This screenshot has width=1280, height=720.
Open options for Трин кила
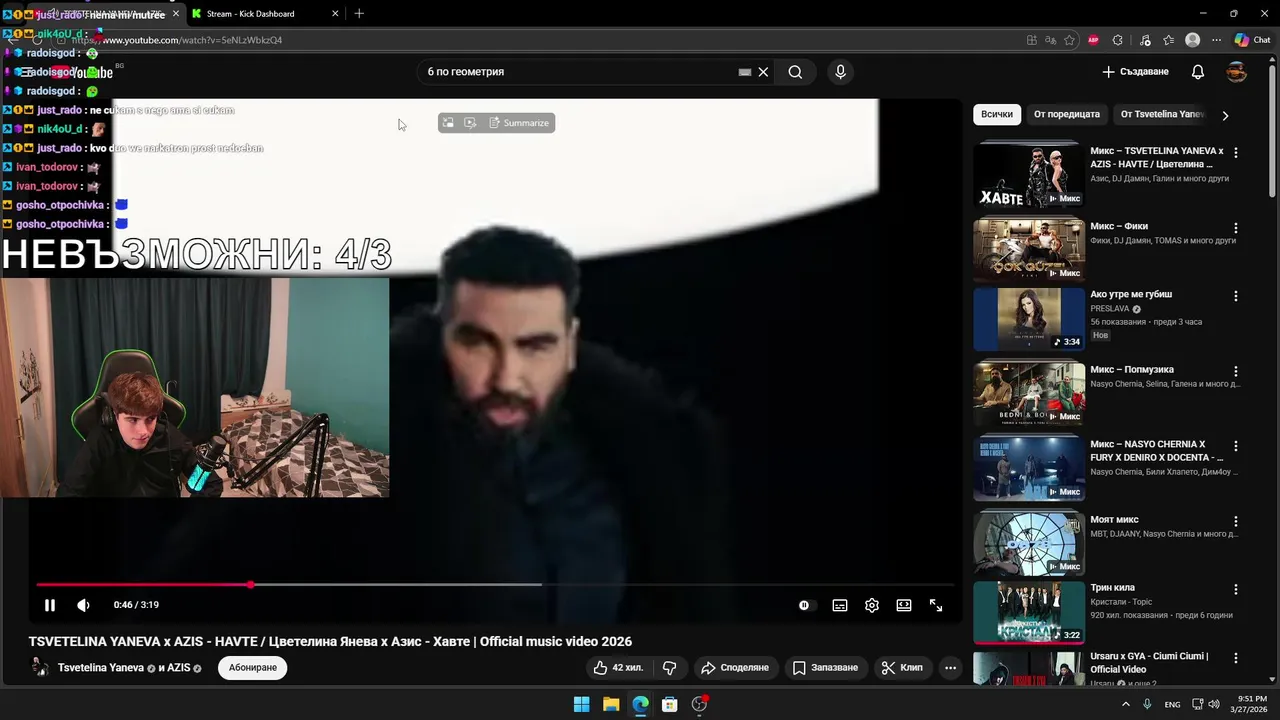click(x=1236, y=589)
